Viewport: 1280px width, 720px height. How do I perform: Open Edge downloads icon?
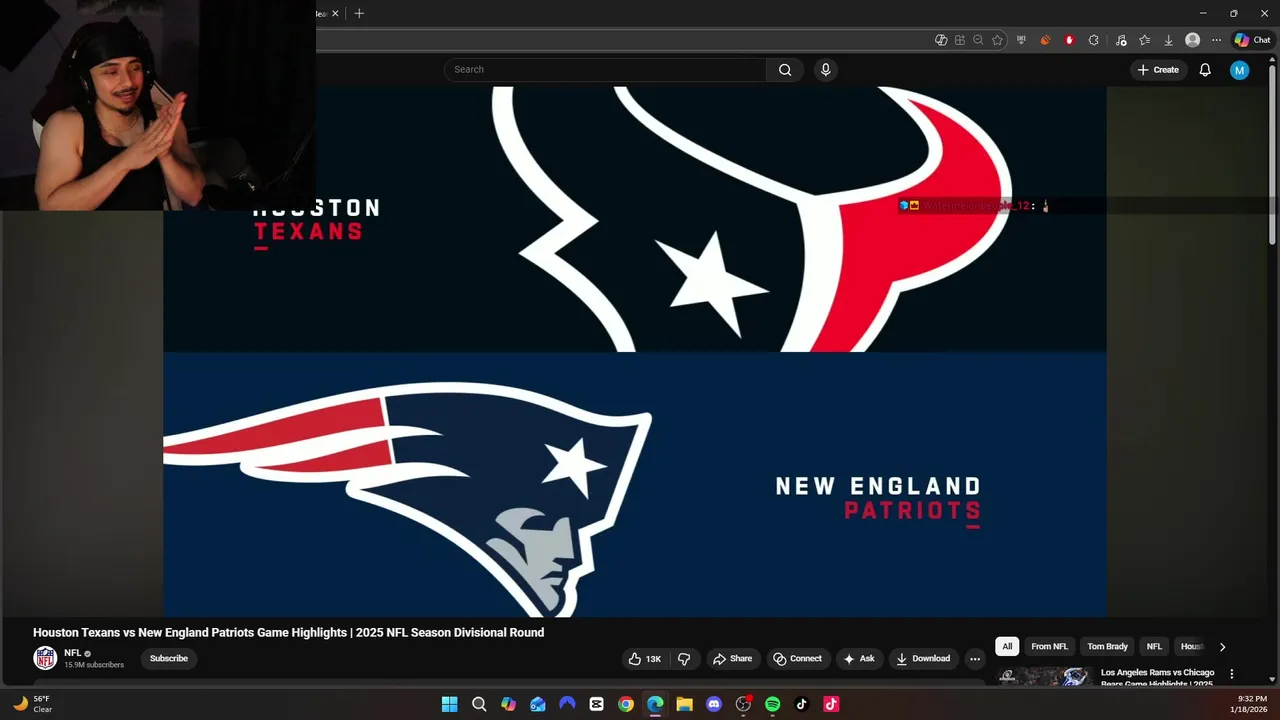1168,40
